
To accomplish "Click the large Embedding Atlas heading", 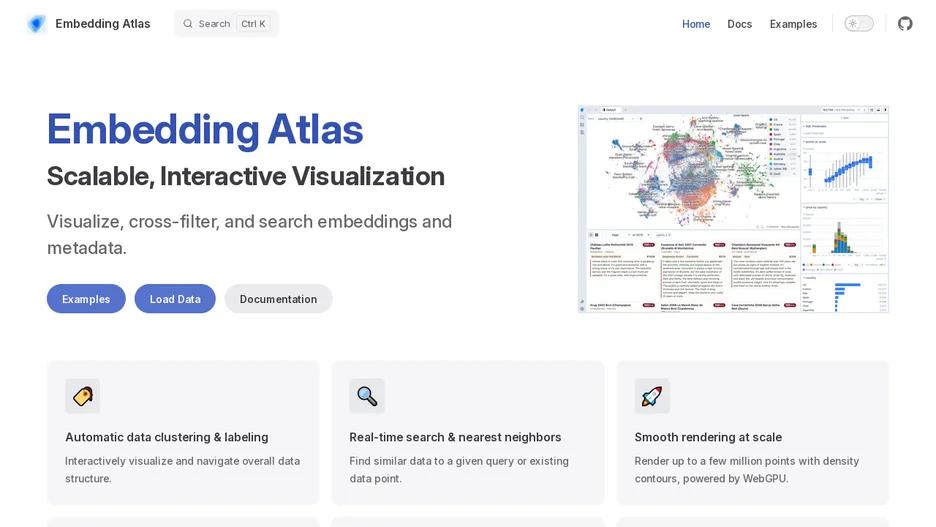I will (205, 130).
